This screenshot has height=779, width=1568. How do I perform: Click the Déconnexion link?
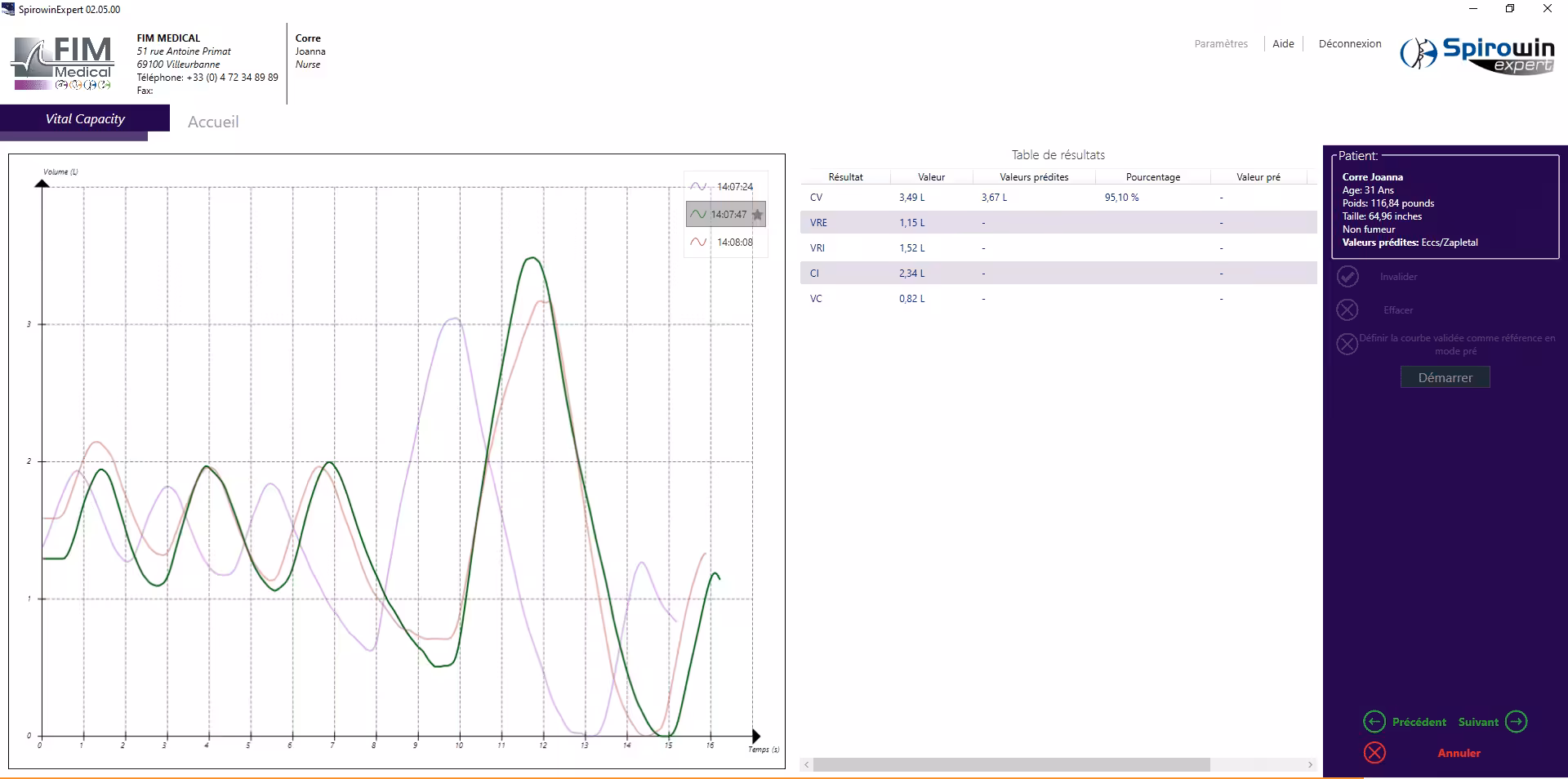(x=1349, y=44)
